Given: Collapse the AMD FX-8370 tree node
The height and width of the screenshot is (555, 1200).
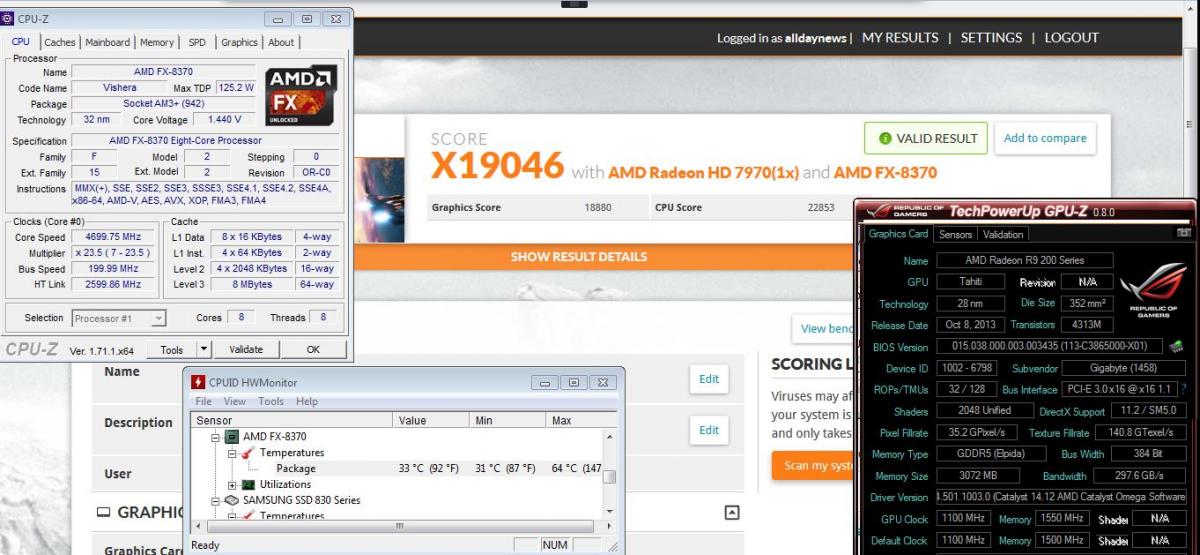Looking at the screenshot, I should click(214, 437).
